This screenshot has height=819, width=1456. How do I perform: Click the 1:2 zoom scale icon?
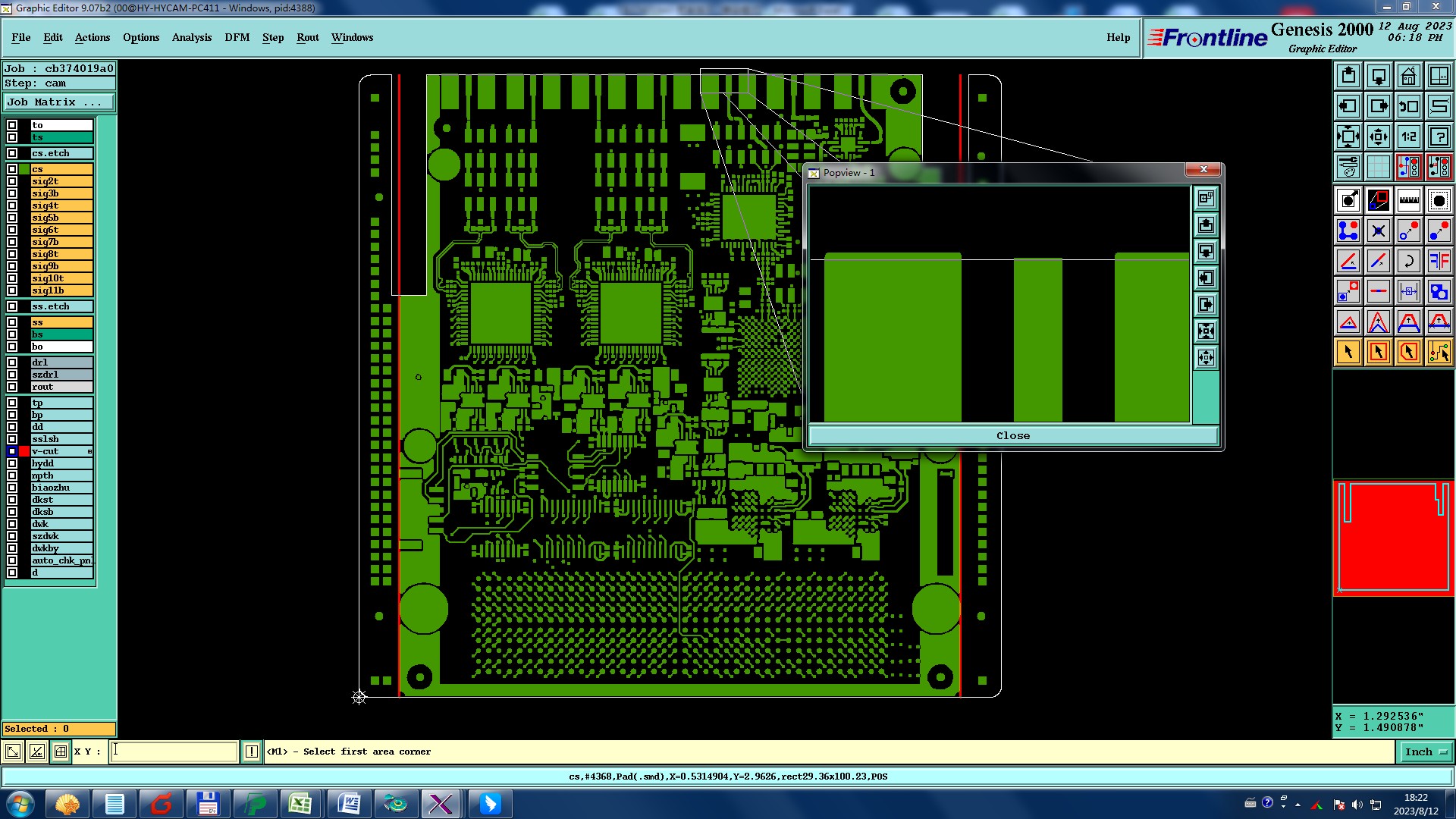(1408, 136)
